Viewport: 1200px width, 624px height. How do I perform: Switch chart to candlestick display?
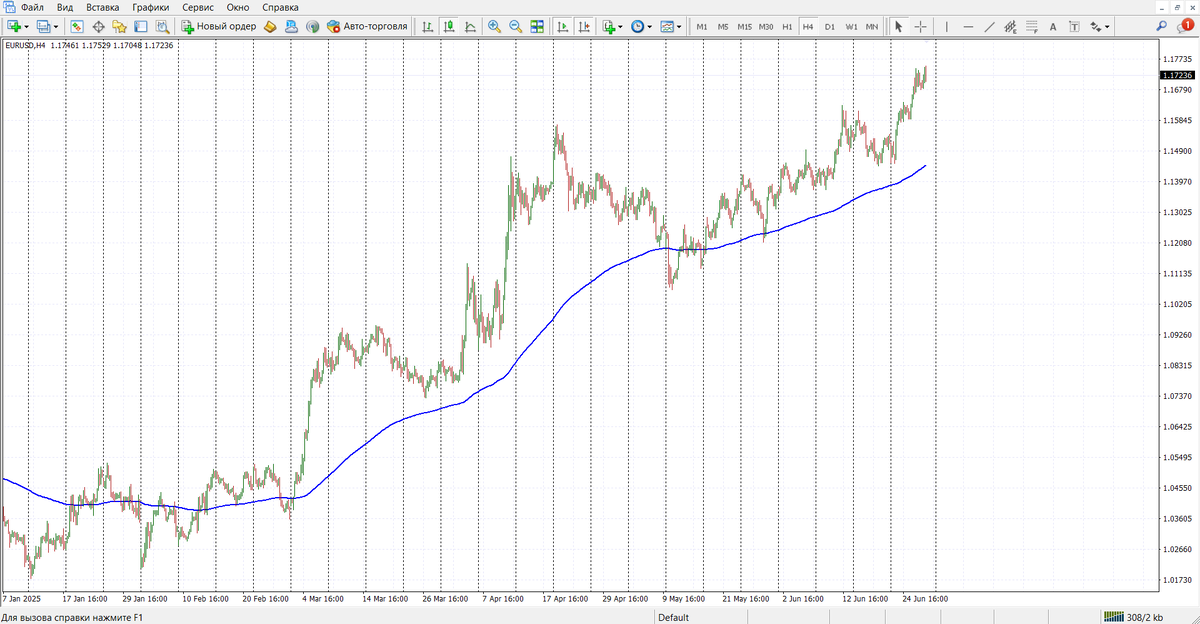450,27
